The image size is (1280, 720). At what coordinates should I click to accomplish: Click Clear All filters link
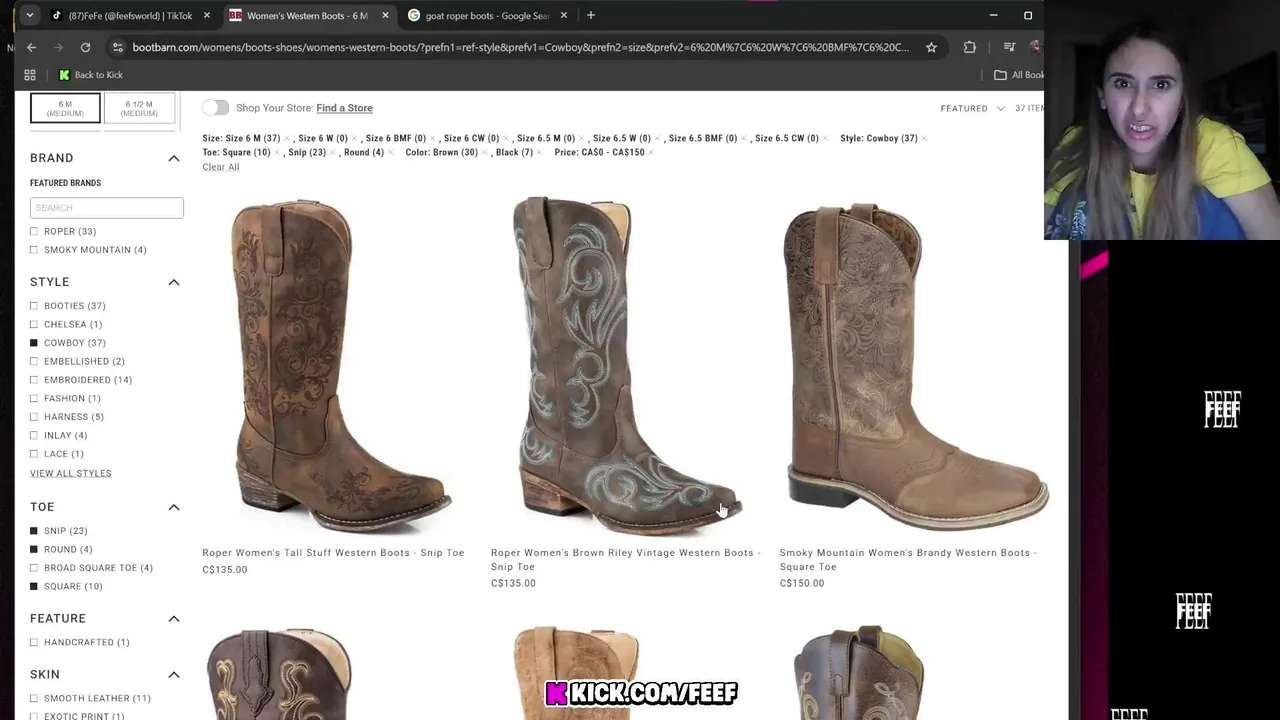(x=220, y=167)
